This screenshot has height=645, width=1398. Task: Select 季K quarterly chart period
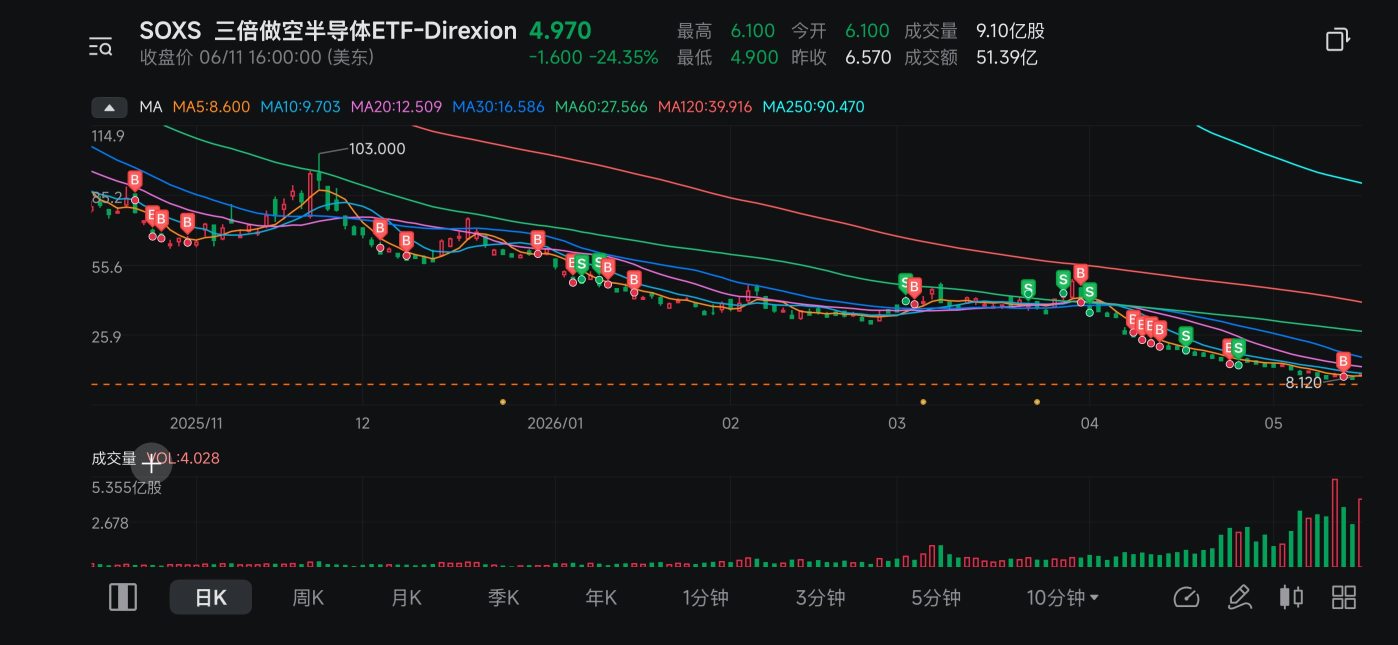click(x=503, y=598)
